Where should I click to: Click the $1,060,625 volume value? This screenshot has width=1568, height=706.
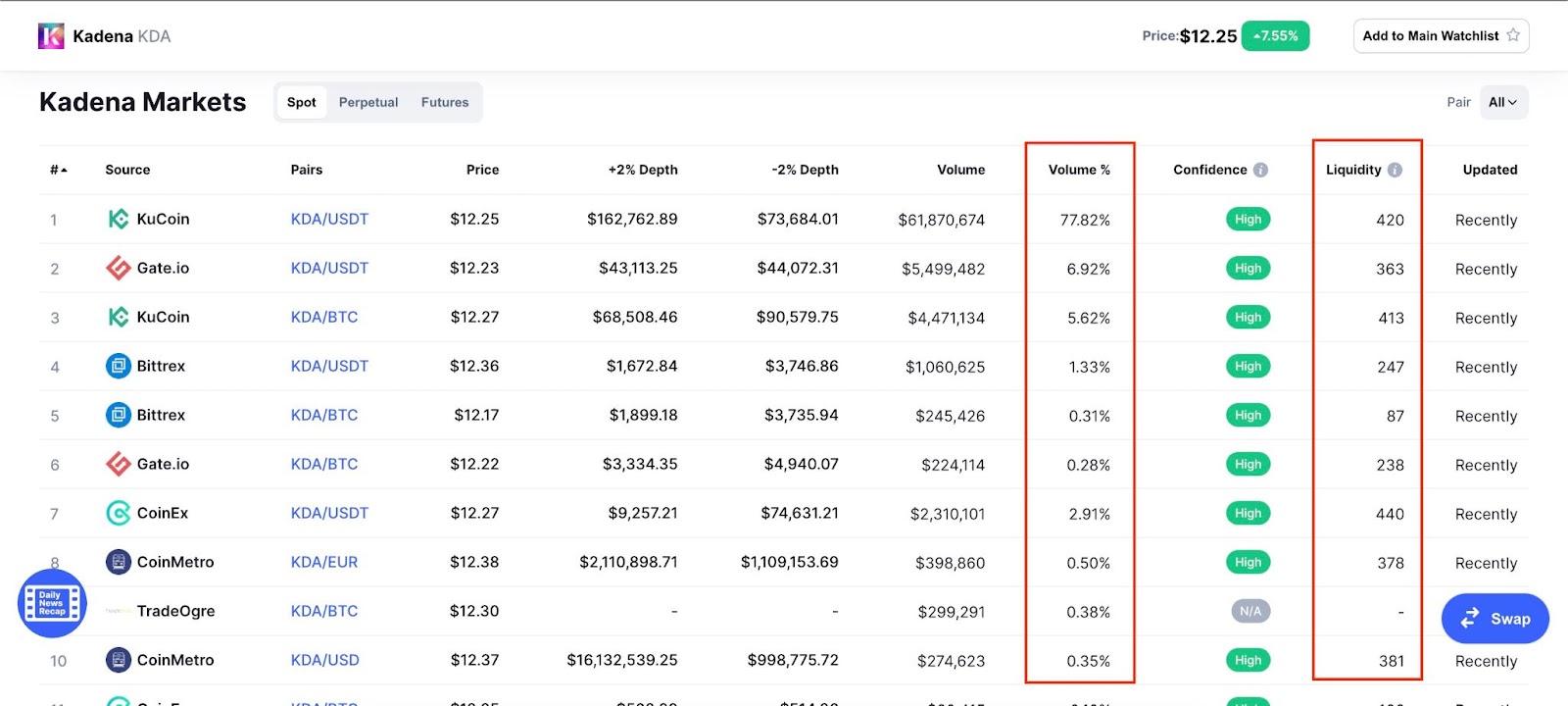coord(945,367)
